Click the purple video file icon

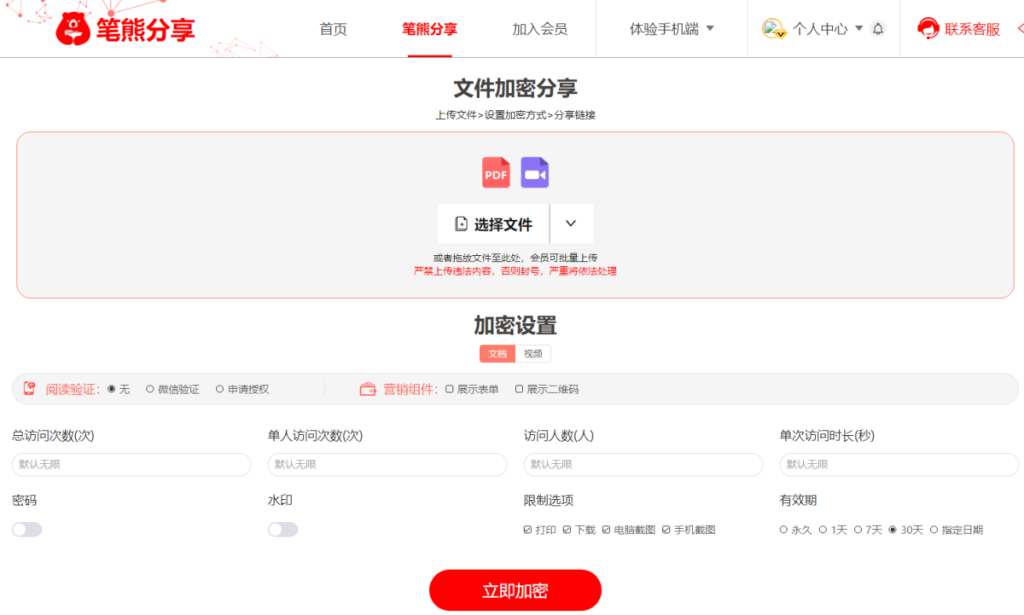click(535, 173)
